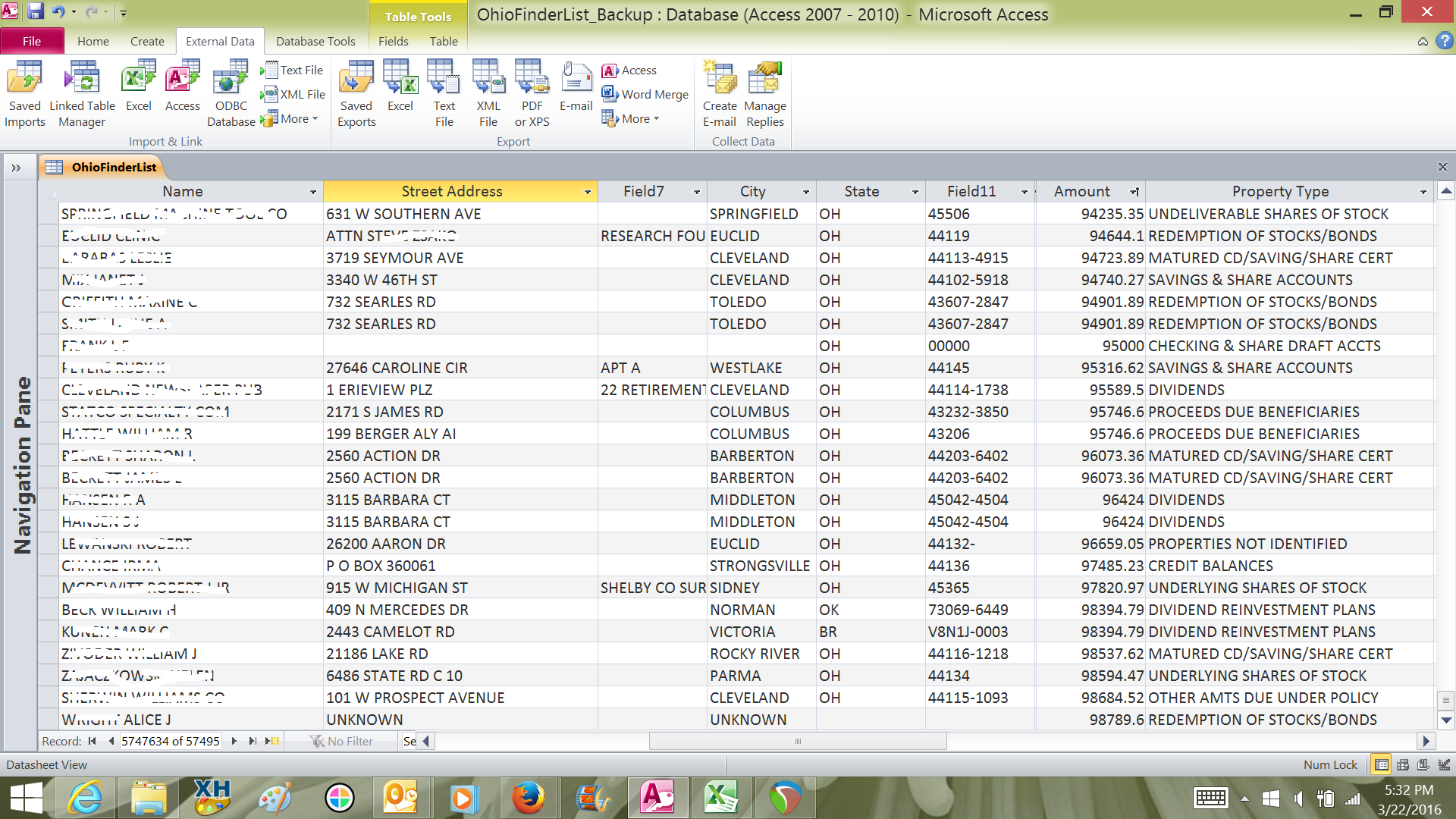Open Microsoft Access Help
Screen dimensions: 1456x819
(x=1445, y=41)
